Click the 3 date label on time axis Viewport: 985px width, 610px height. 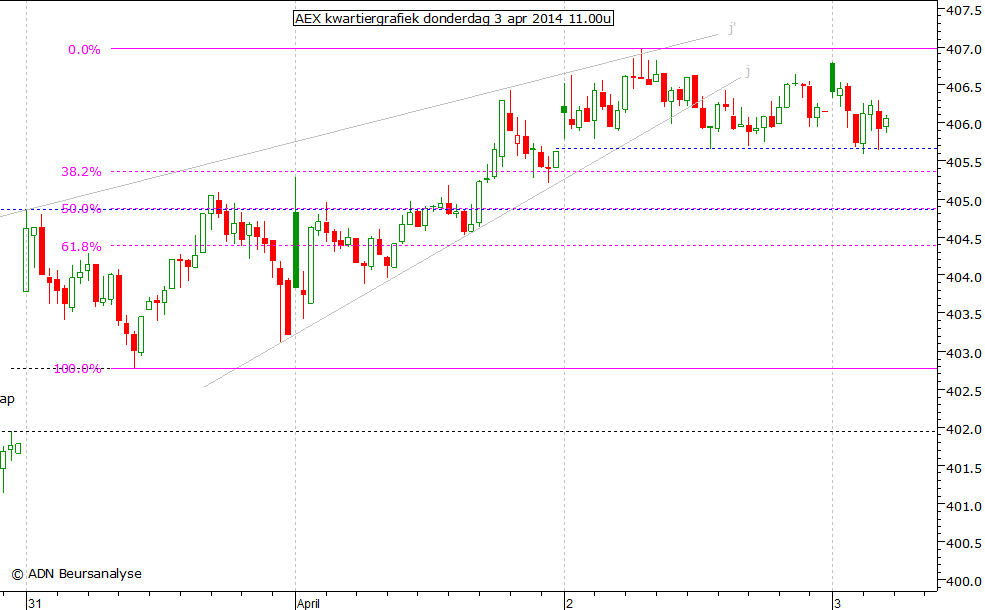pyautogui.click(x=837, y=604)
